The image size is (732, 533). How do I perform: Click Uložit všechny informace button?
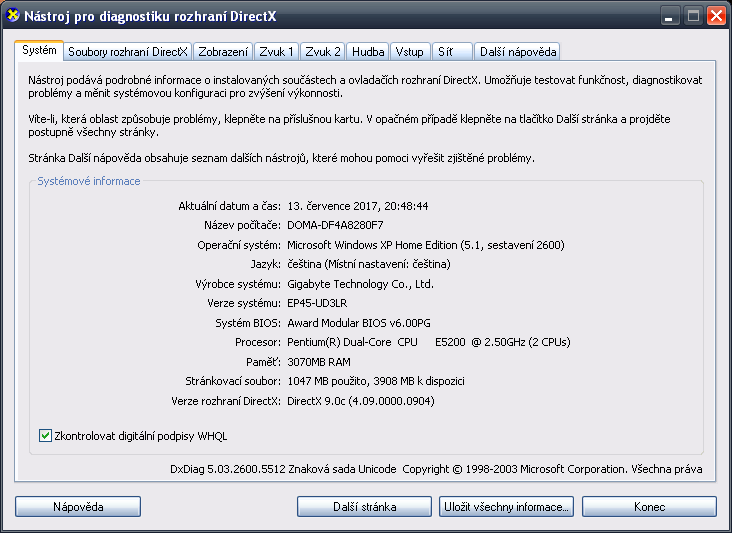click(x=506, y=506)
